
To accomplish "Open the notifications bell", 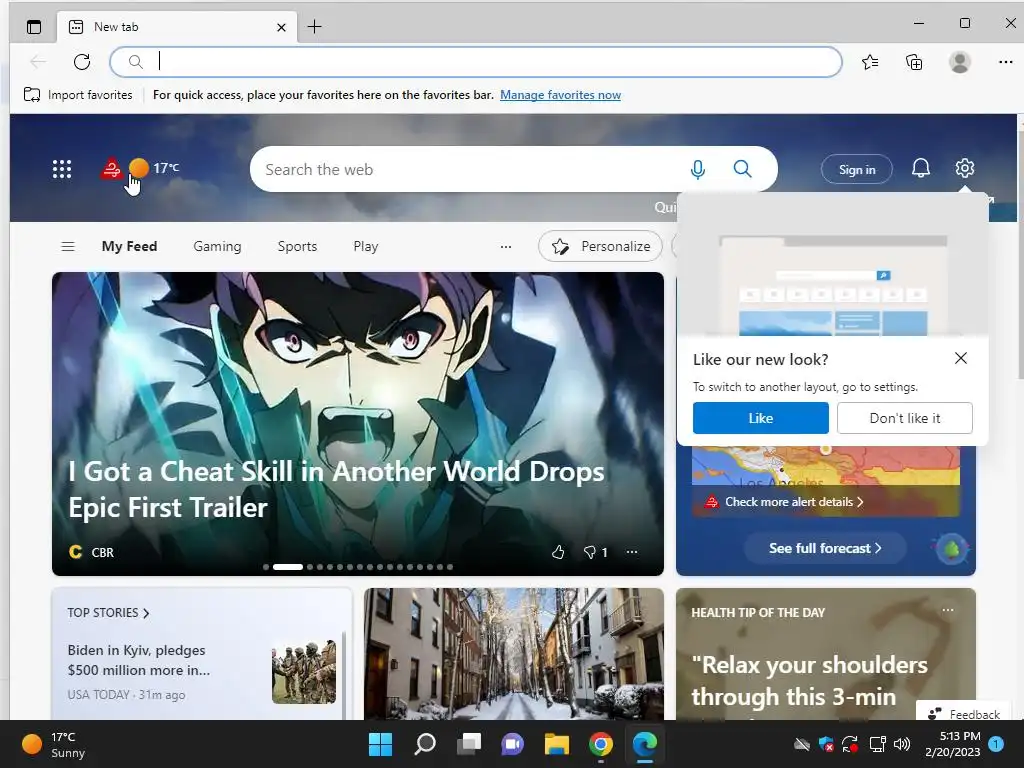I will [x=920, y=168].
